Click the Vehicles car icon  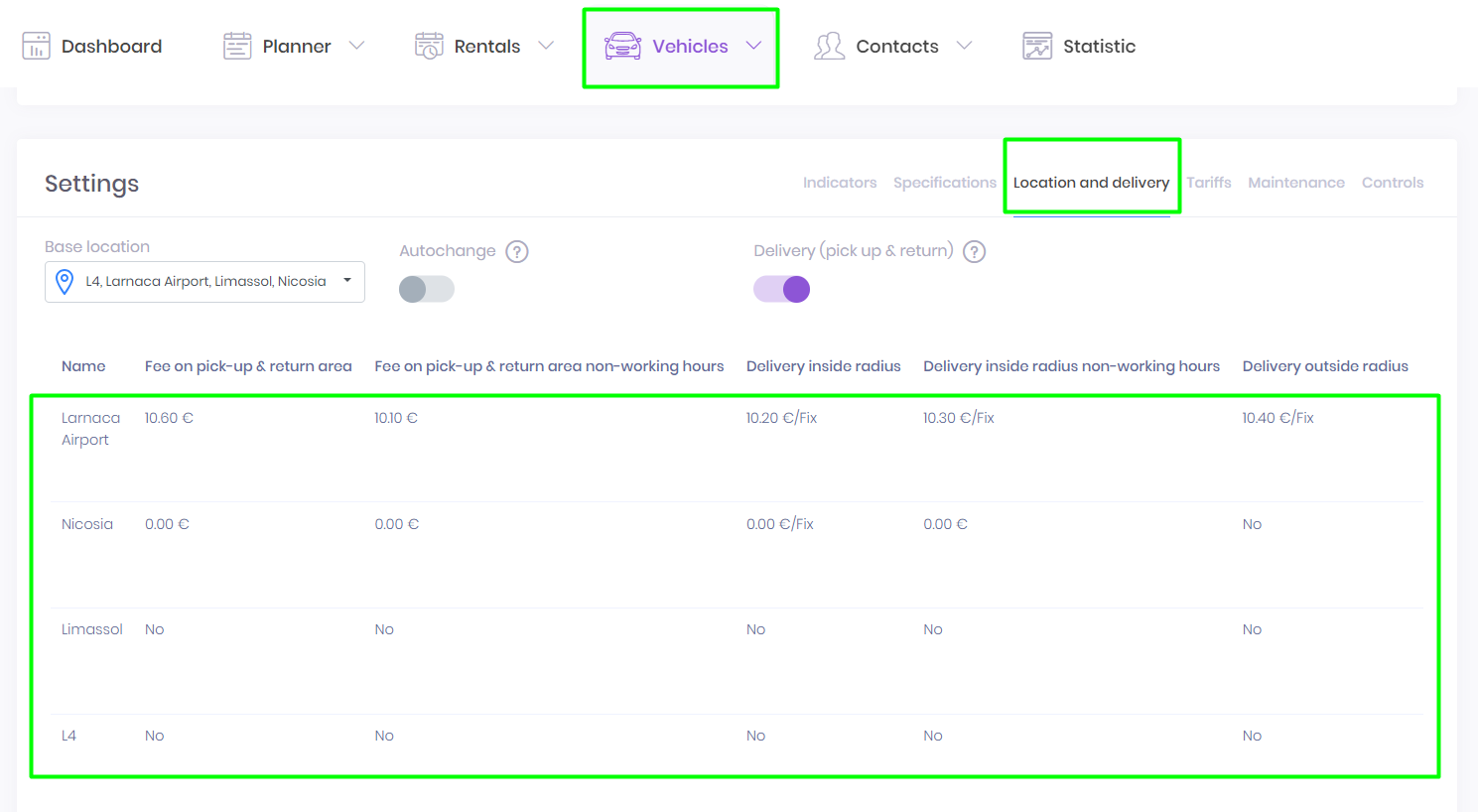point(622,46)
